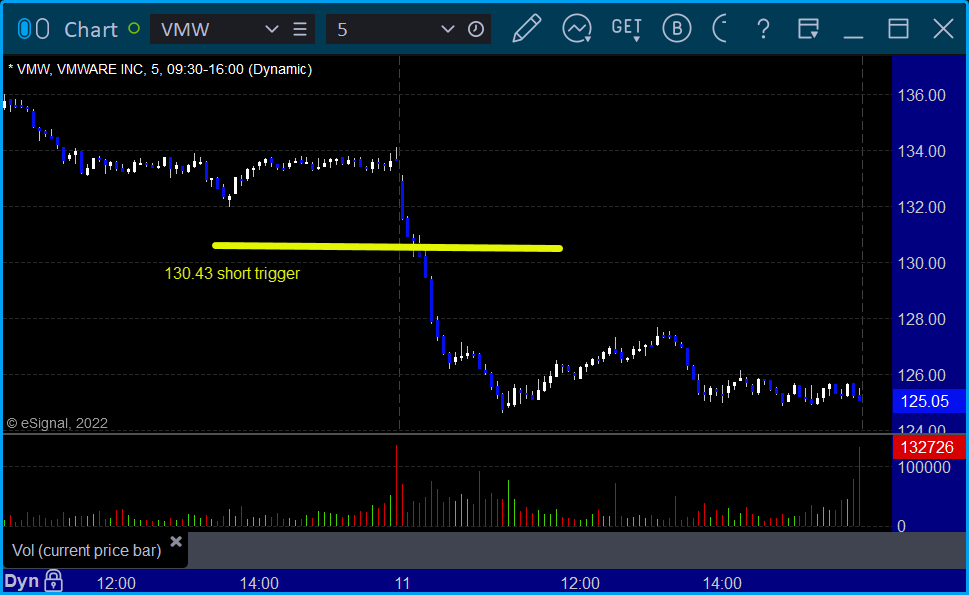Maximize the chart window
The height and width of the screenshot is (595, 969).
coord(899,28)
